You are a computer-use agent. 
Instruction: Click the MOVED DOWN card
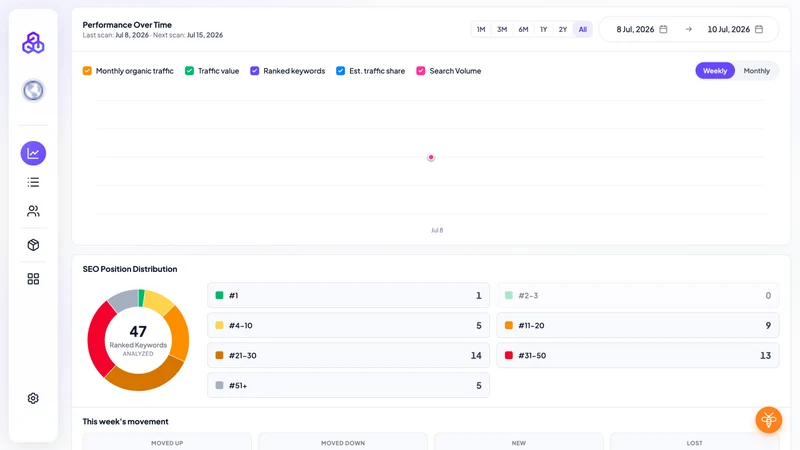coord(343,442)
